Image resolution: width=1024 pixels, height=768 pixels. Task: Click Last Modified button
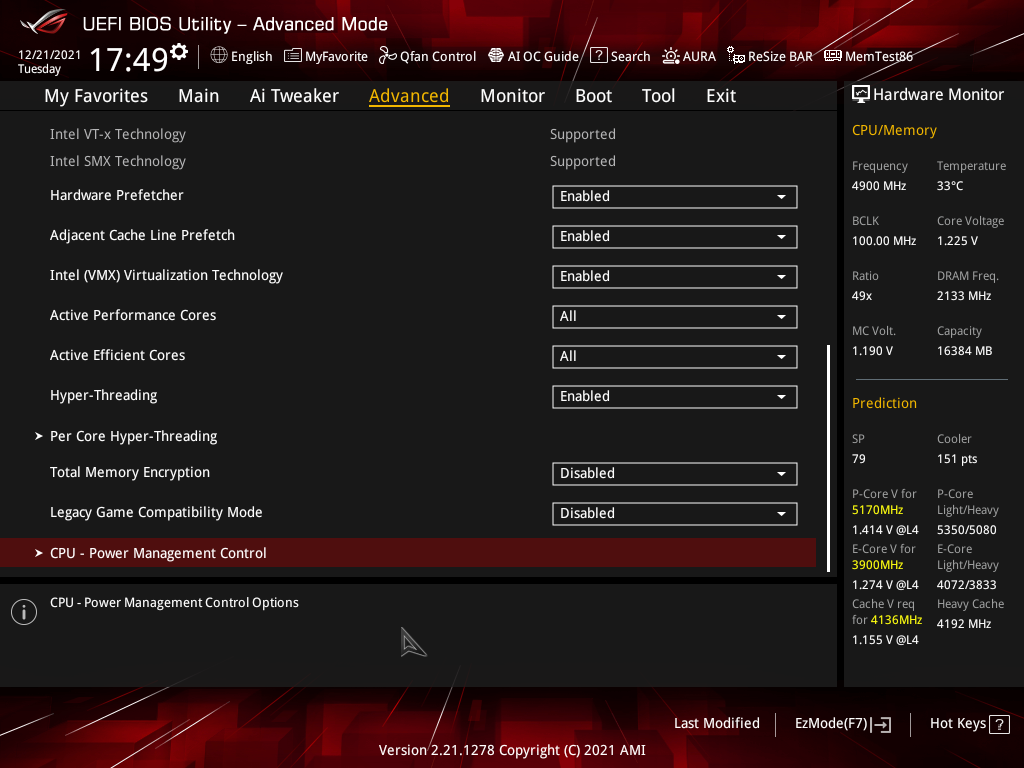[716, 724]
